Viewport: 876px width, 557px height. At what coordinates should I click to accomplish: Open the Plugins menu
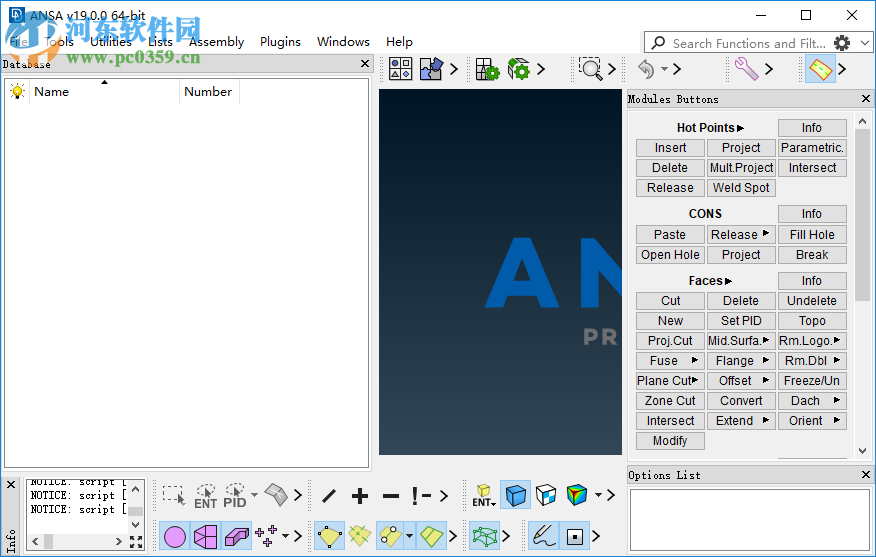[x=280, y=42]
